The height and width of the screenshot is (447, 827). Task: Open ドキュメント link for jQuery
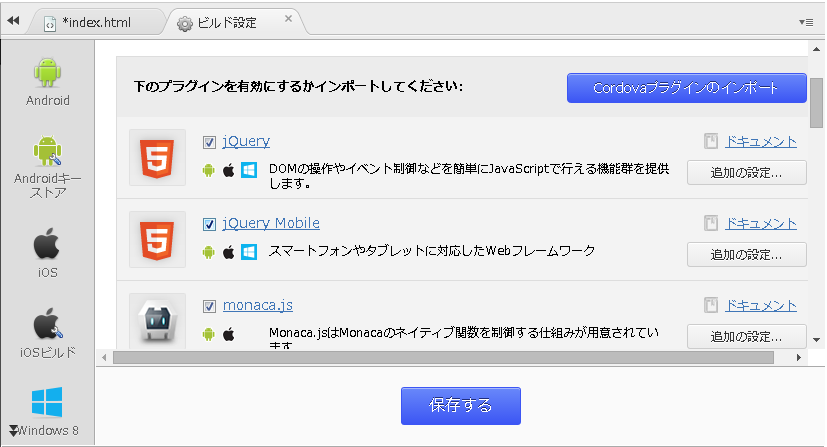coord(761,141)
